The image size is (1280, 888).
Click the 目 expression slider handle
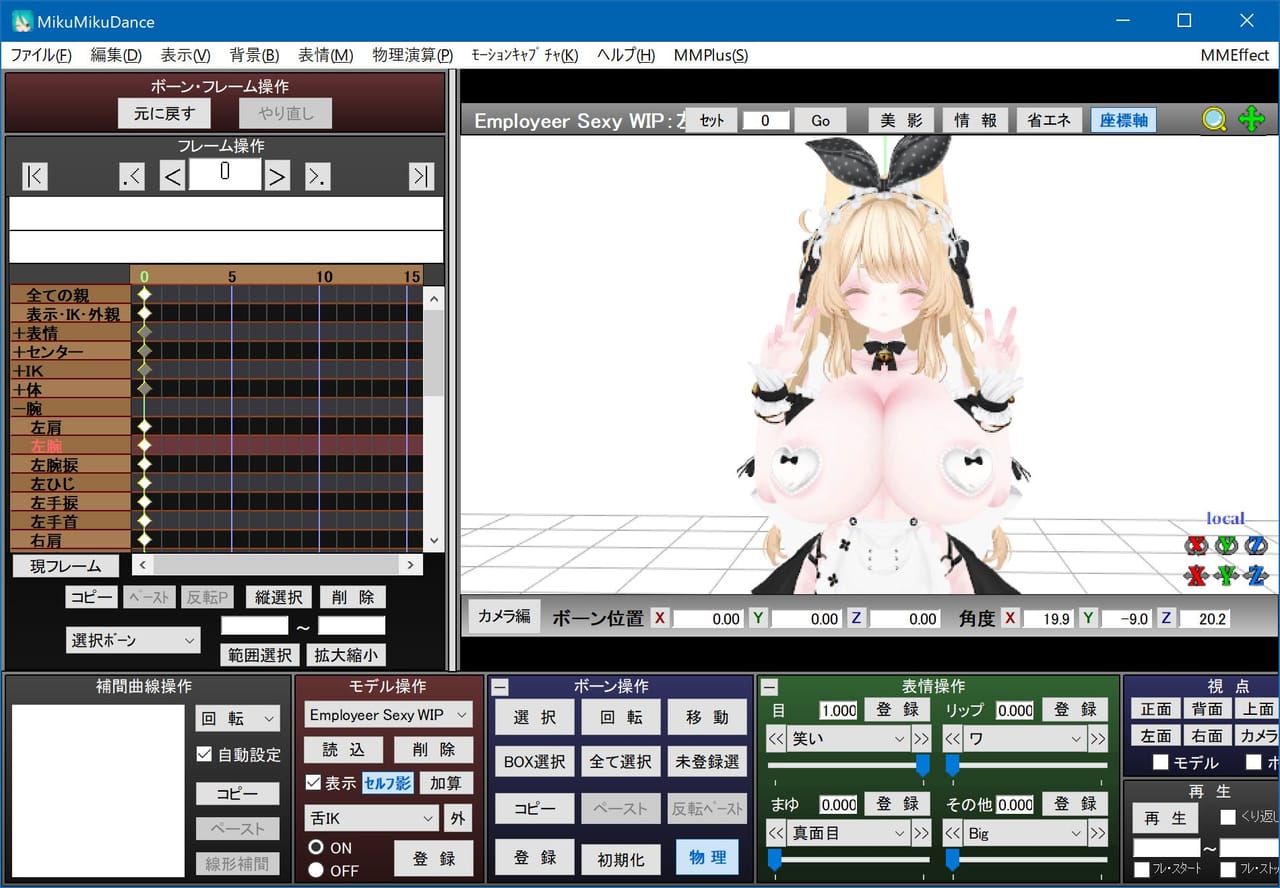tap(922, 766)
